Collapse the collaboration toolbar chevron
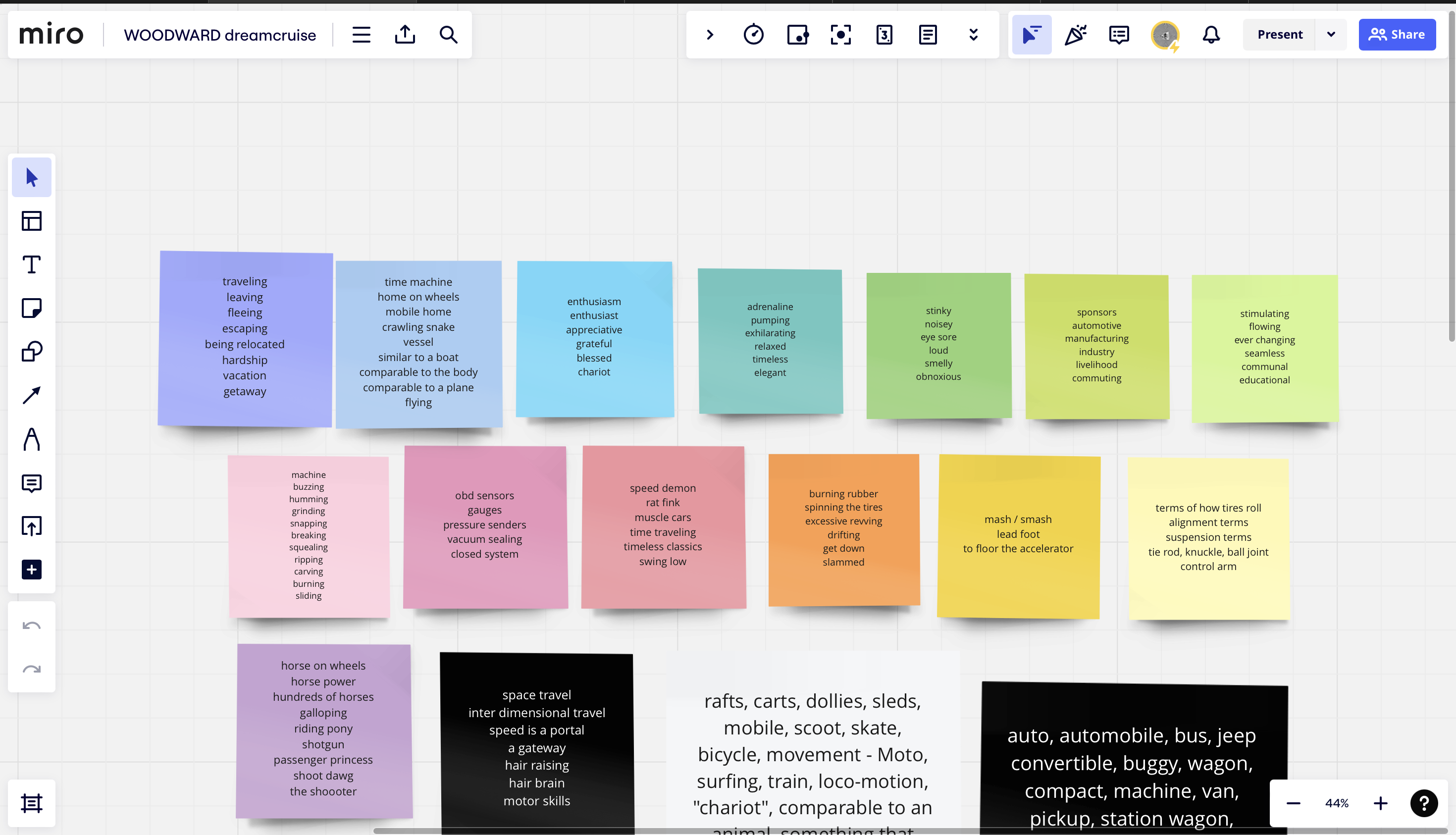The height and width of the screenshot is (835, 1456). (710, 34)
